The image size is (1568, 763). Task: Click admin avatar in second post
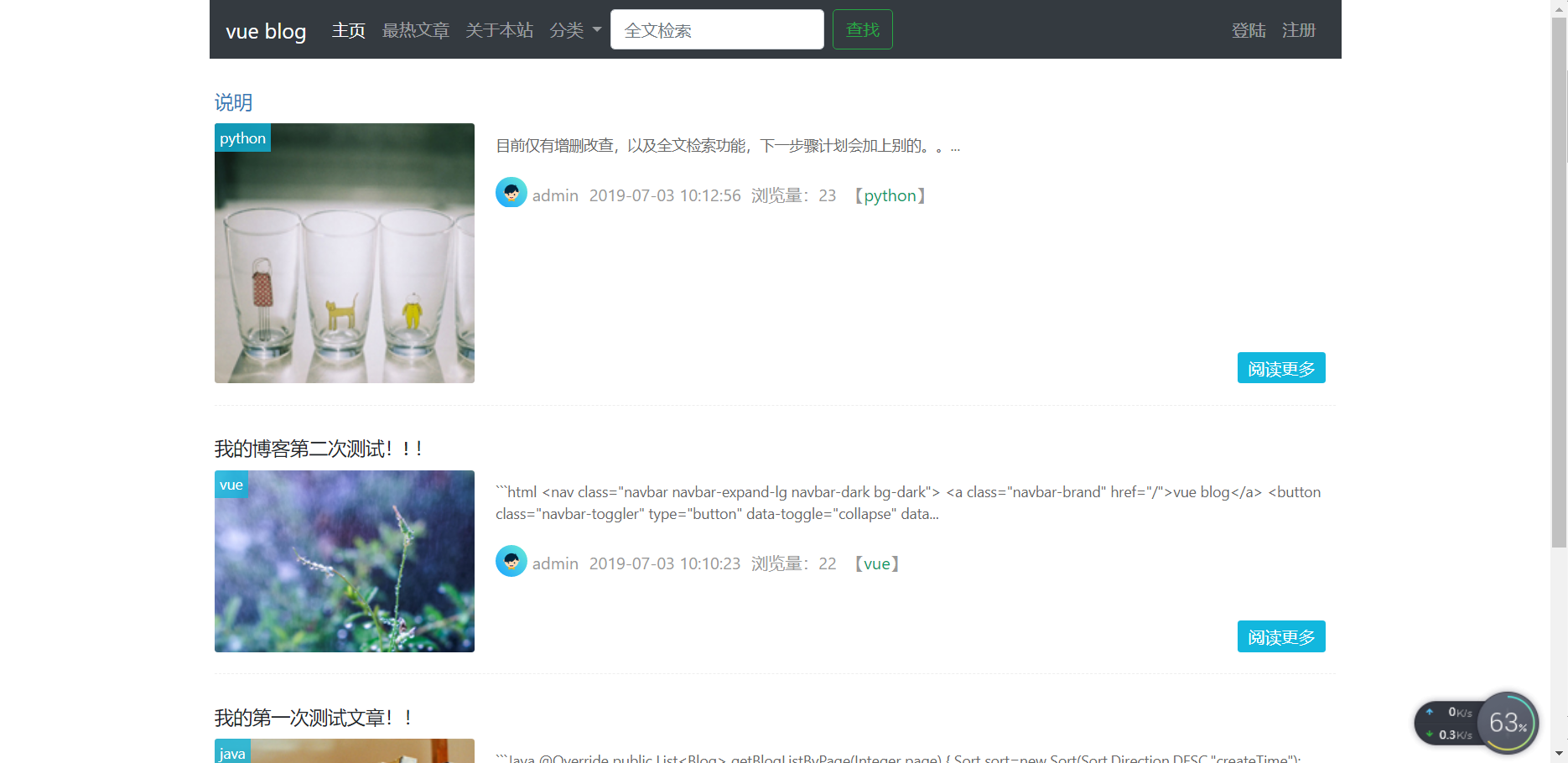(511, 561)
